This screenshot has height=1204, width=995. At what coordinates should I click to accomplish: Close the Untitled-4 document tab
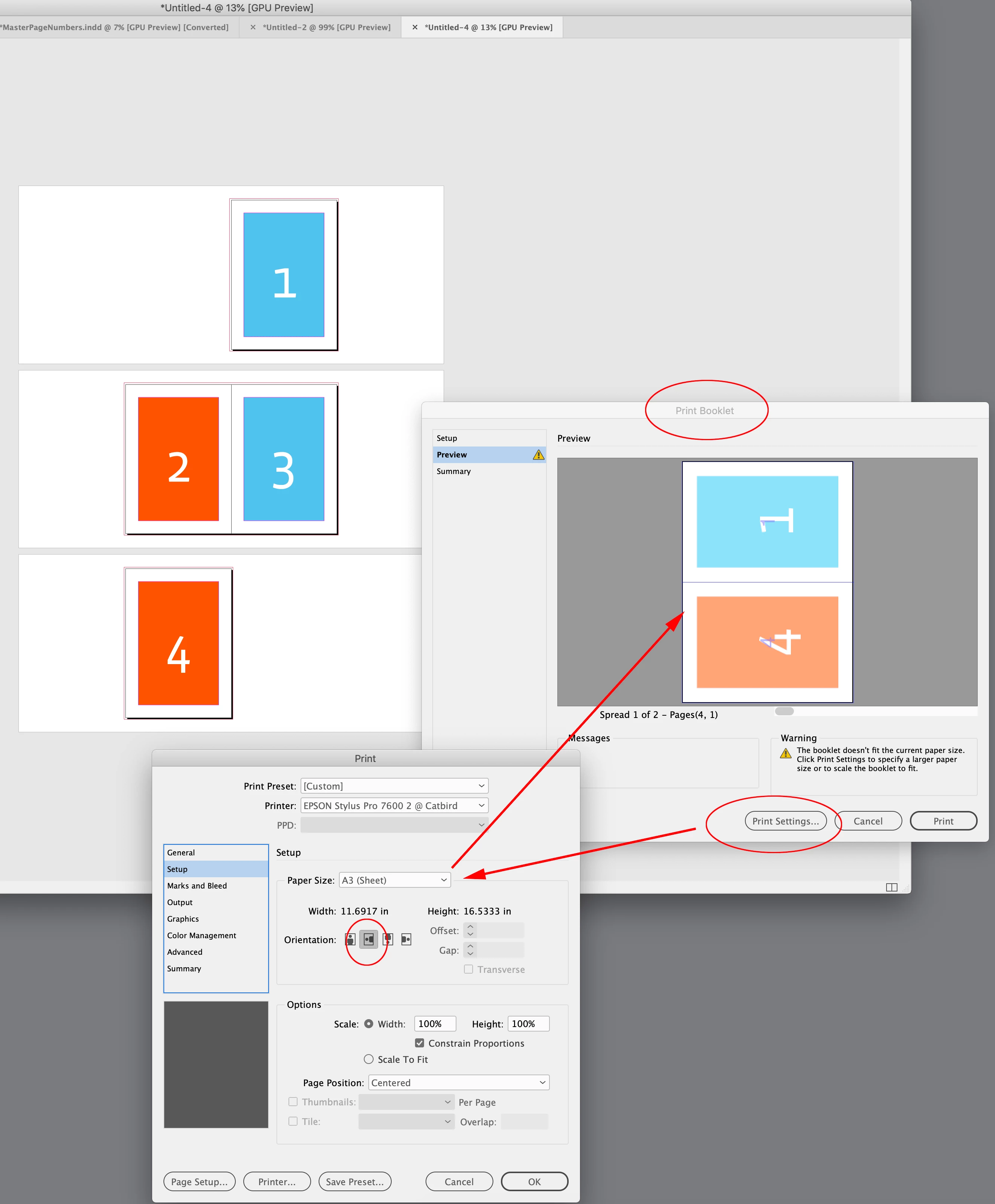(415, 27)
